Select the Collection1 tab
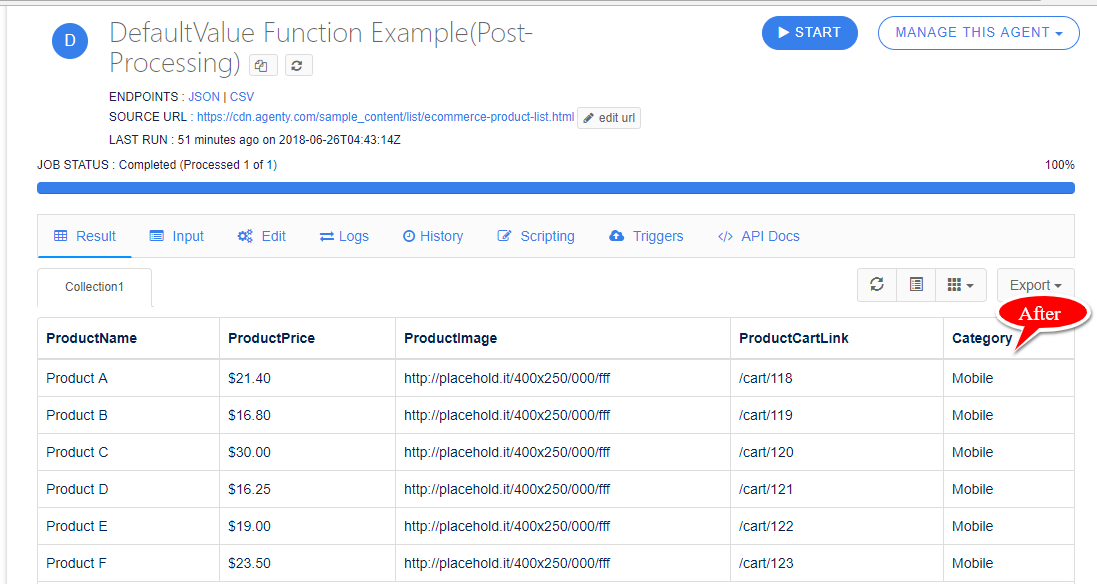The image size is (1097, 584). [94, 287]
